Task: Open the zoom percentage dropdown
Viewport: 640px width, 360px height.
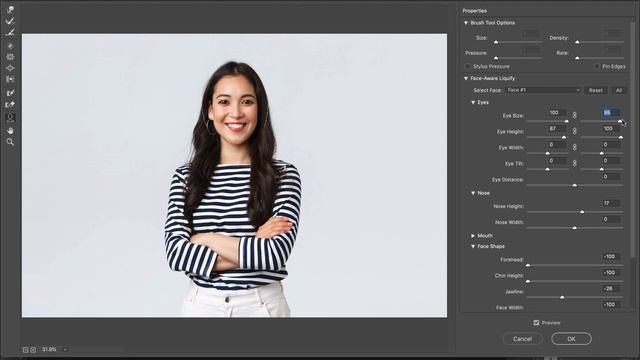Action: click(65, 350)
